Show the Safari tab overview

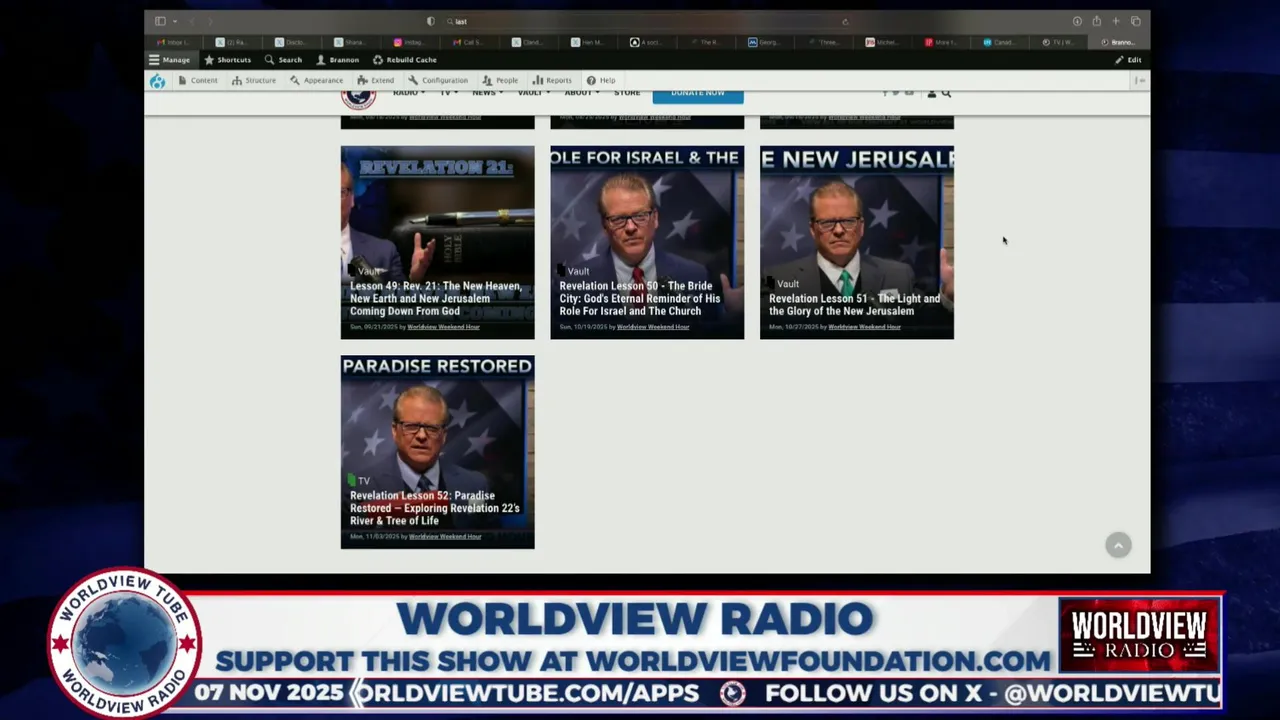pyautogui.click(x=1136, y=21)
